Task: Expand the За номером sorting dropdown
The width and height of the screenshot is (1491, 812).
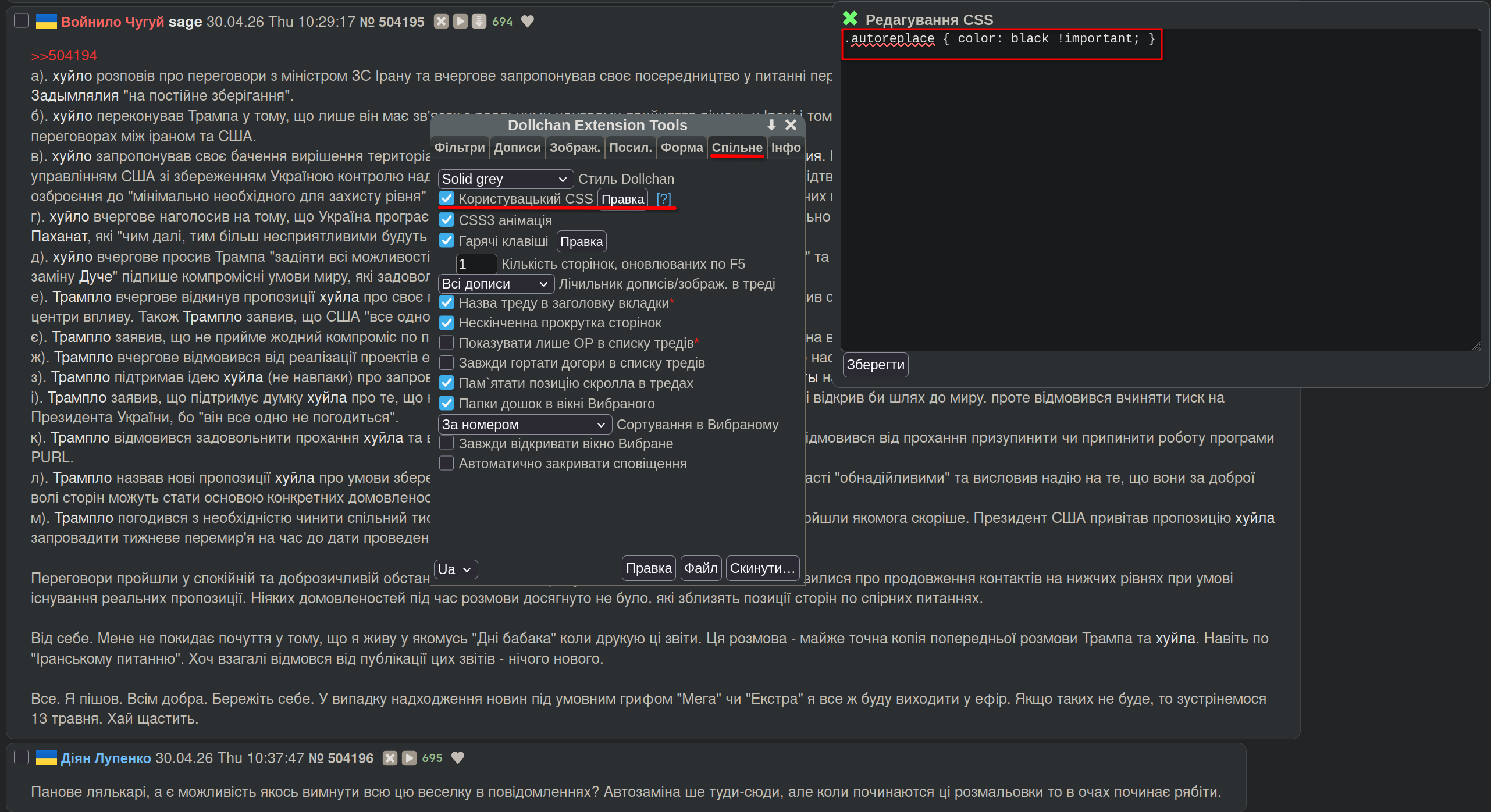Action: [524, 425]
